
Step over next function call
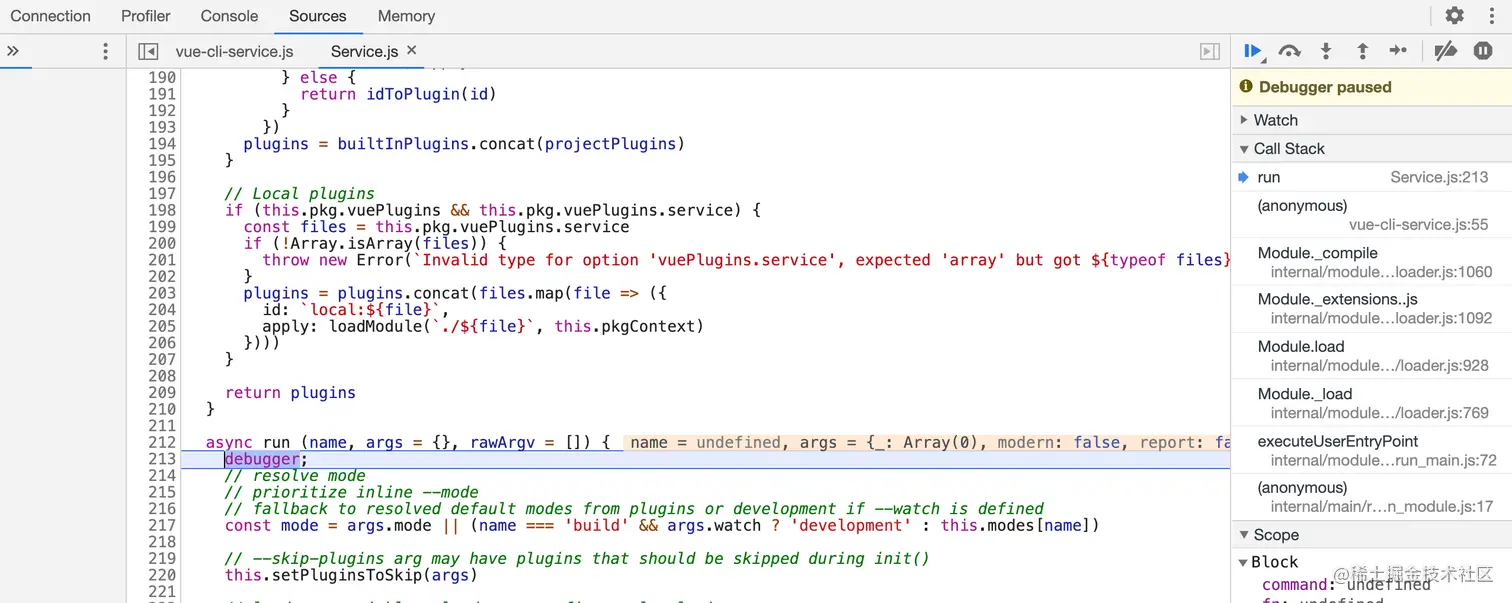coord(1290,51)
